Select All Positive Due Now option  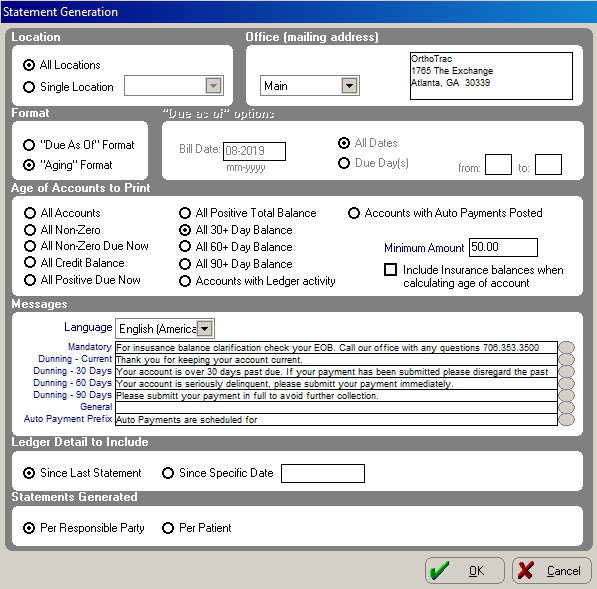(x=30, y=280)
